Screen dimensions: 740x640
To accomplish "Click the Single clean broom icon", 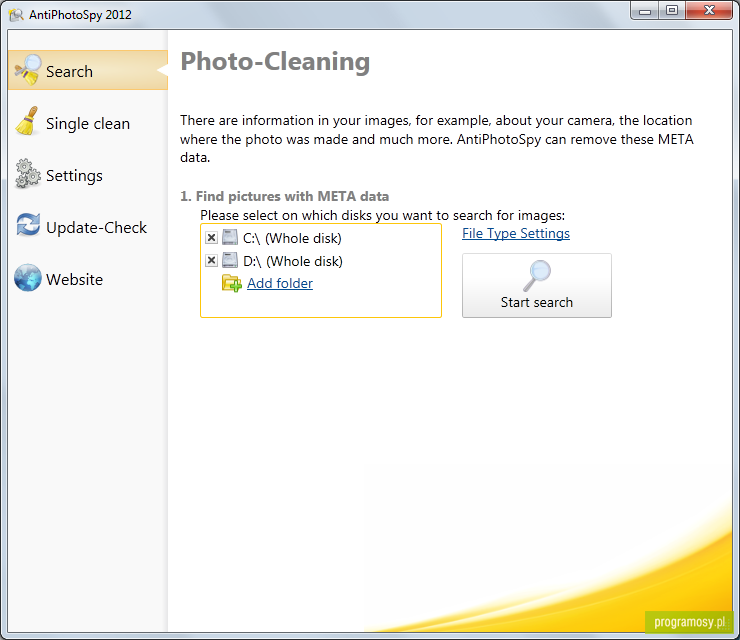I will coord(27,121).
